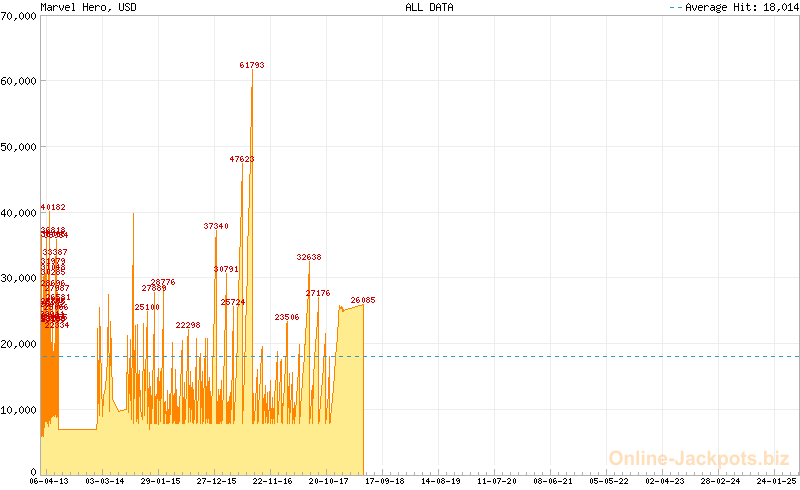Select the 47623 peak data label
800x490 pixels.
click(242, 159)
